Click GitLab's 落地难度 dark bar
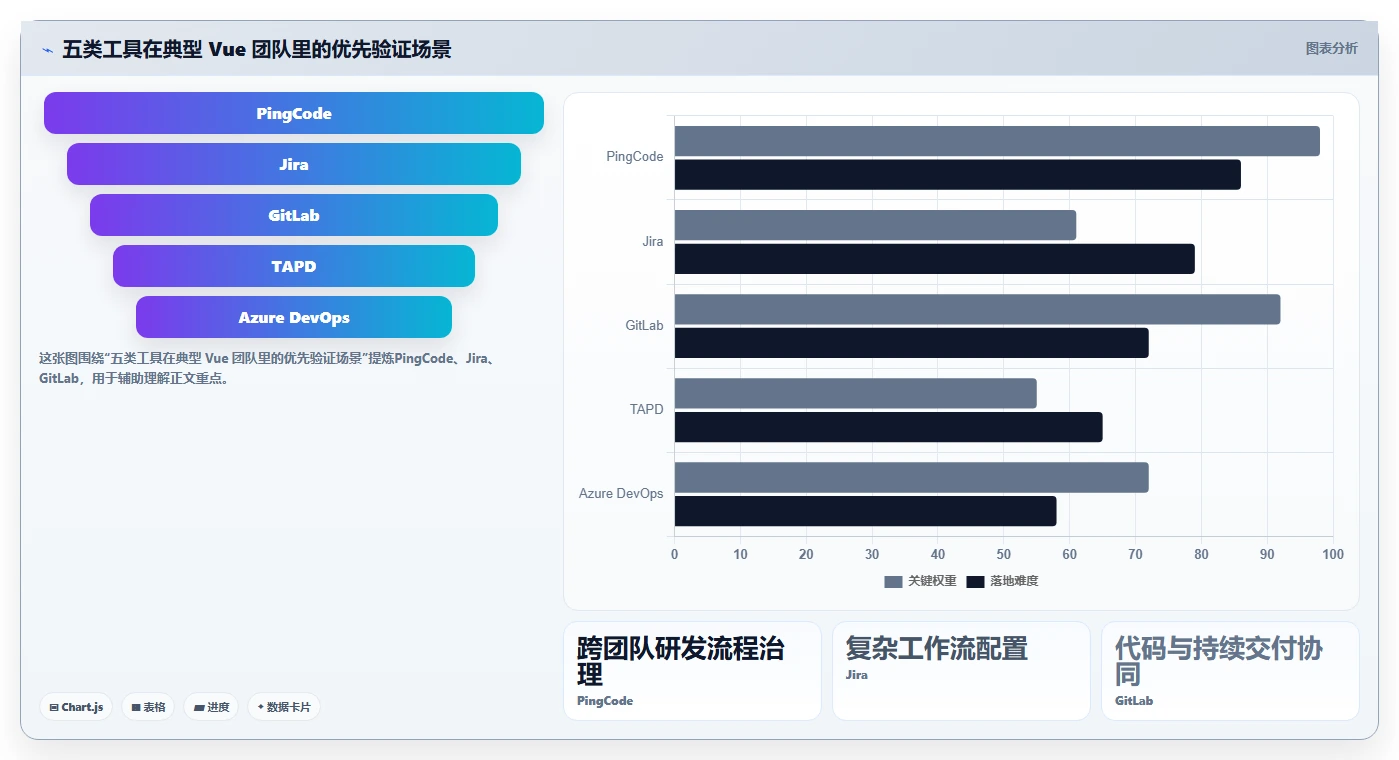Viewport: 1399px width, 760px height. point(912,343)
